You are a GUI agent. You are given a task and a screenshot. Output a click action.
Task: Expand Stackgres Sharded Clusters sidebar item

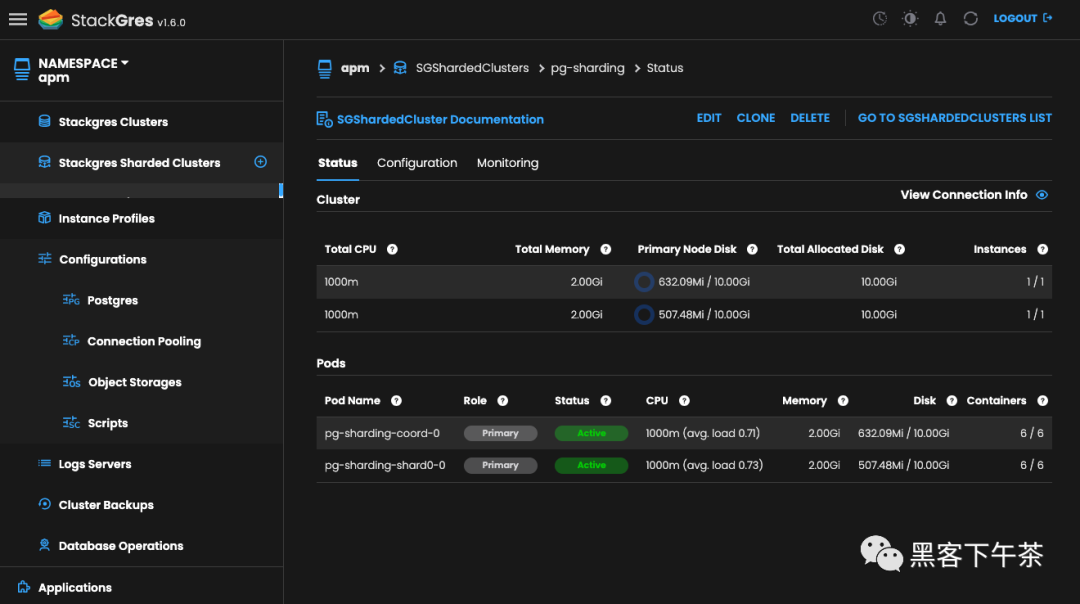(x=139, y=163)
